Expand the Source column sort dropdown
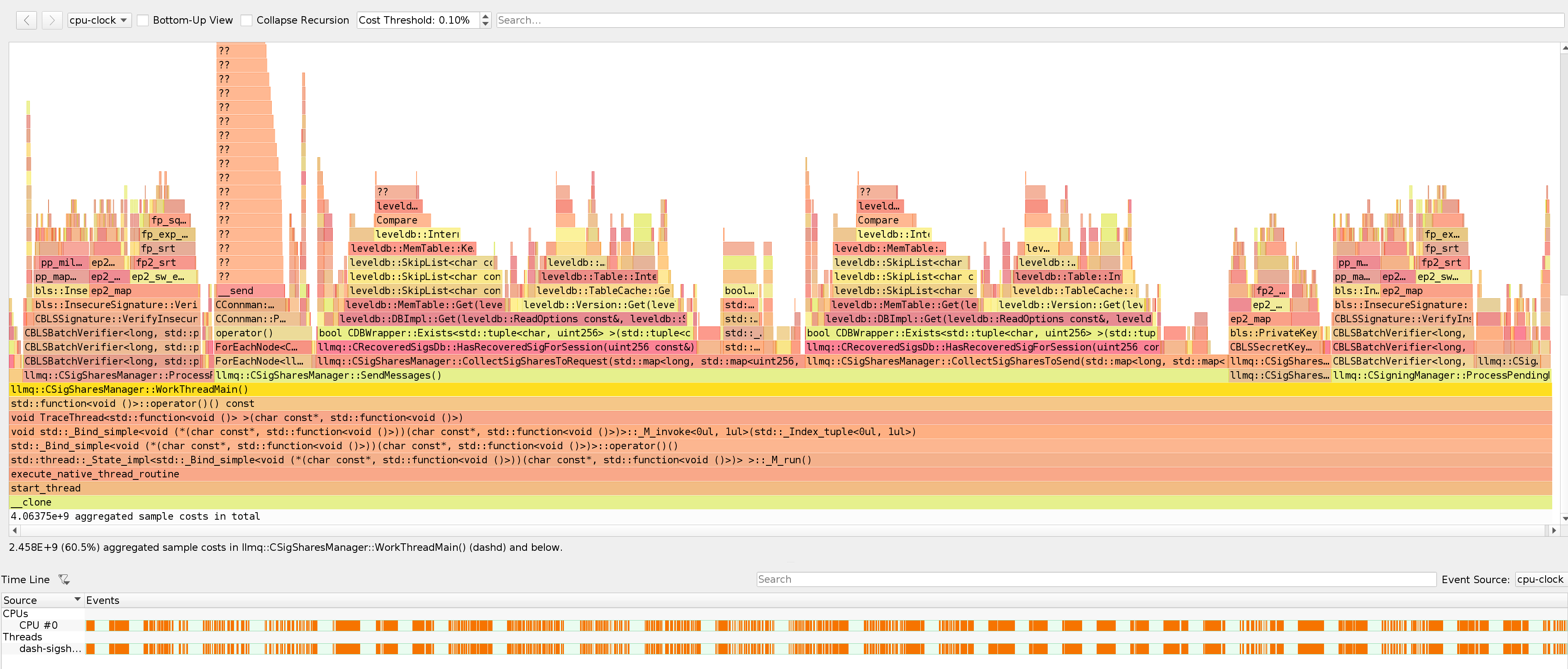This screenshot has width=1568, height=669. tap(77, 600)
